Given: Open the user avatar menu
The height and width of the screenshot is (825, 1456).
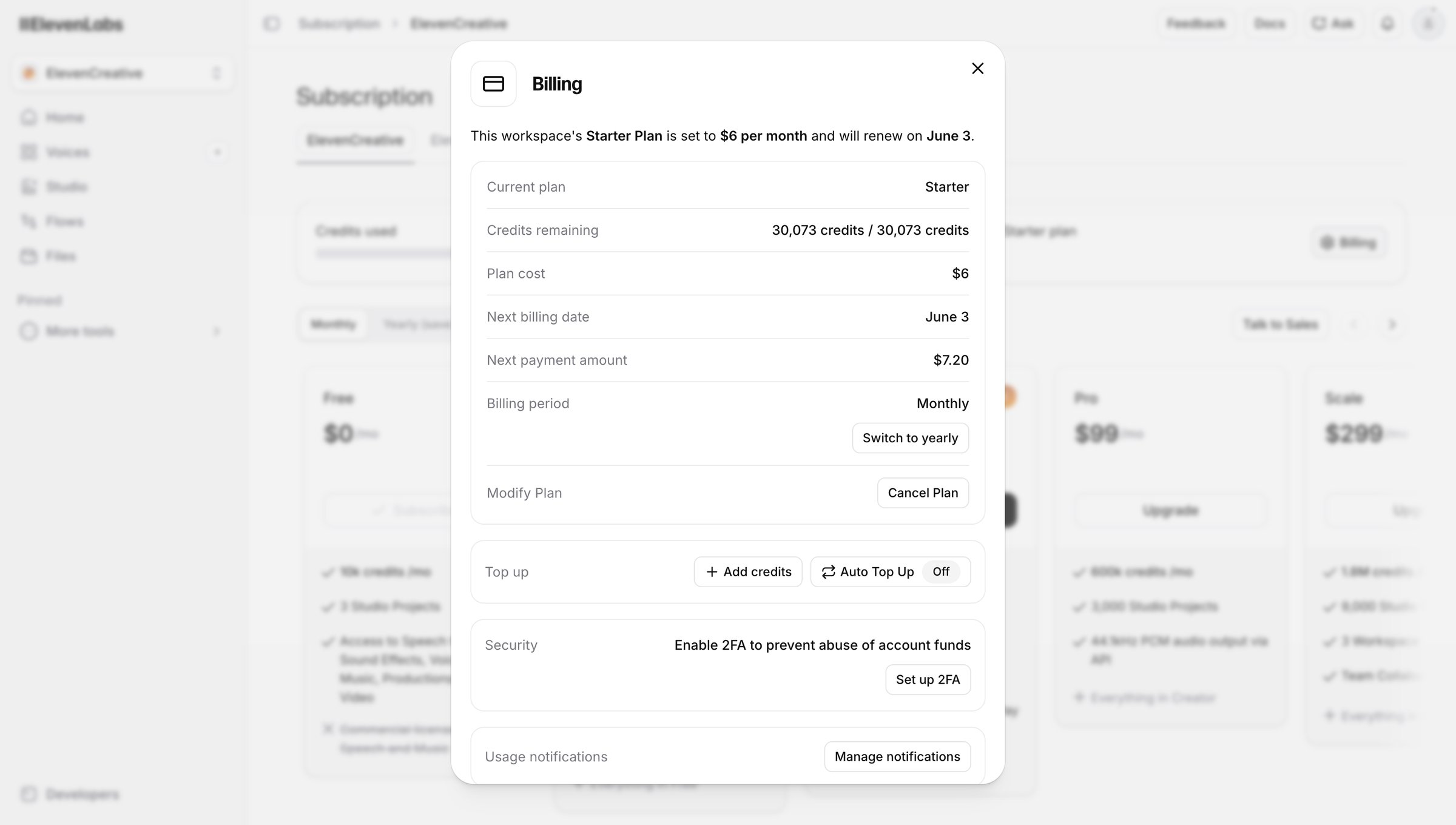Looking at the screenshot, I should coord(1428,24).
